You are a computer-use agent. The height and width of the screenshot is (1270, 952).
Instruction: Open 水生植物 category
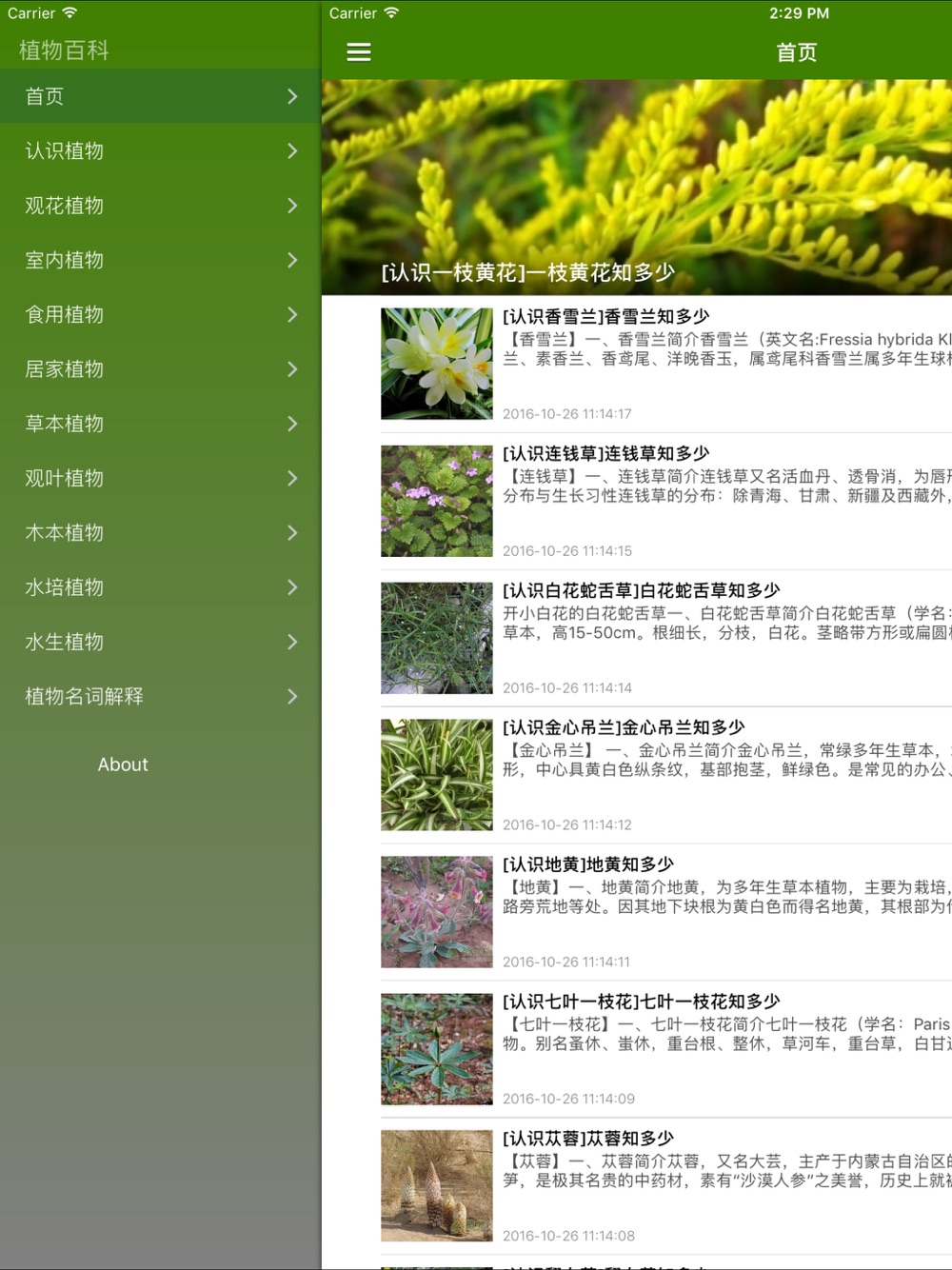[160, 642]
